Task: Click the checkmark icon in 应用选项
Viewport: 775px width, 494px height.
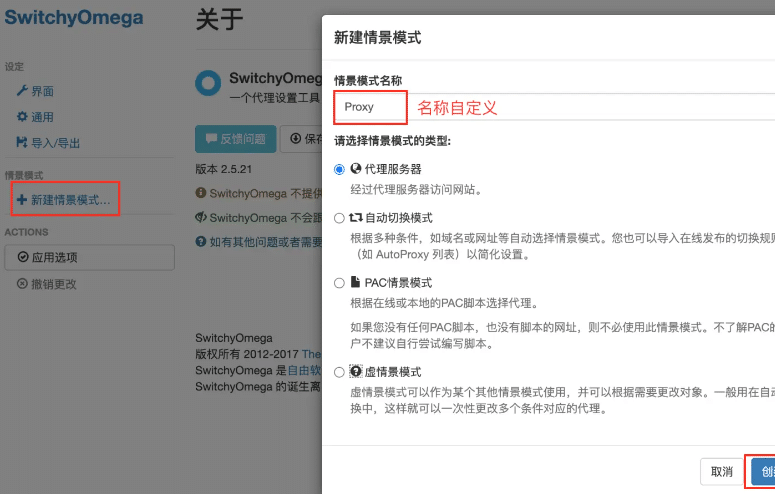Action: click(23, 257)
